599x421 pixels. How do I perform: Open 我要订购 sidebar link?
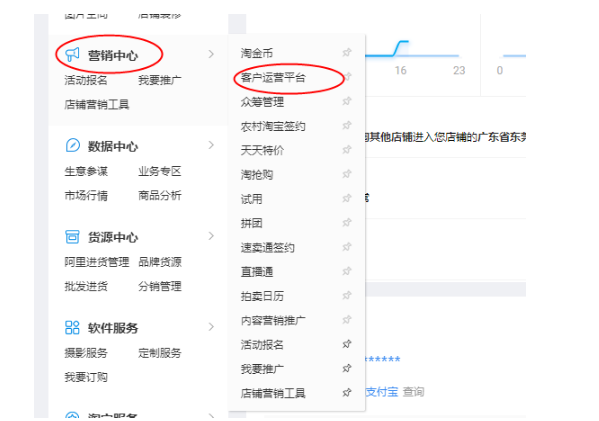click(86, 377)
